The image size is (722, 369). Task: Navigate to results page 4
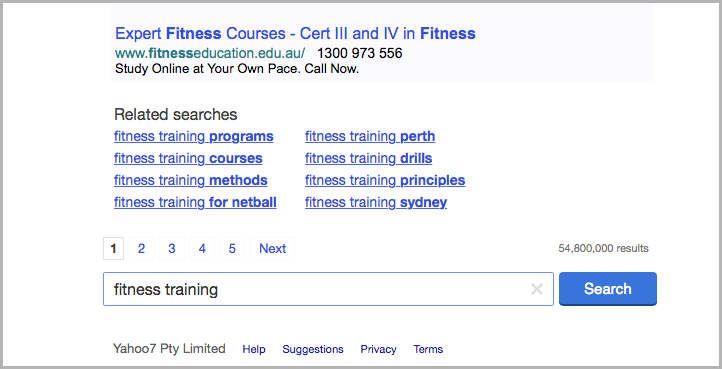(202, 249)
